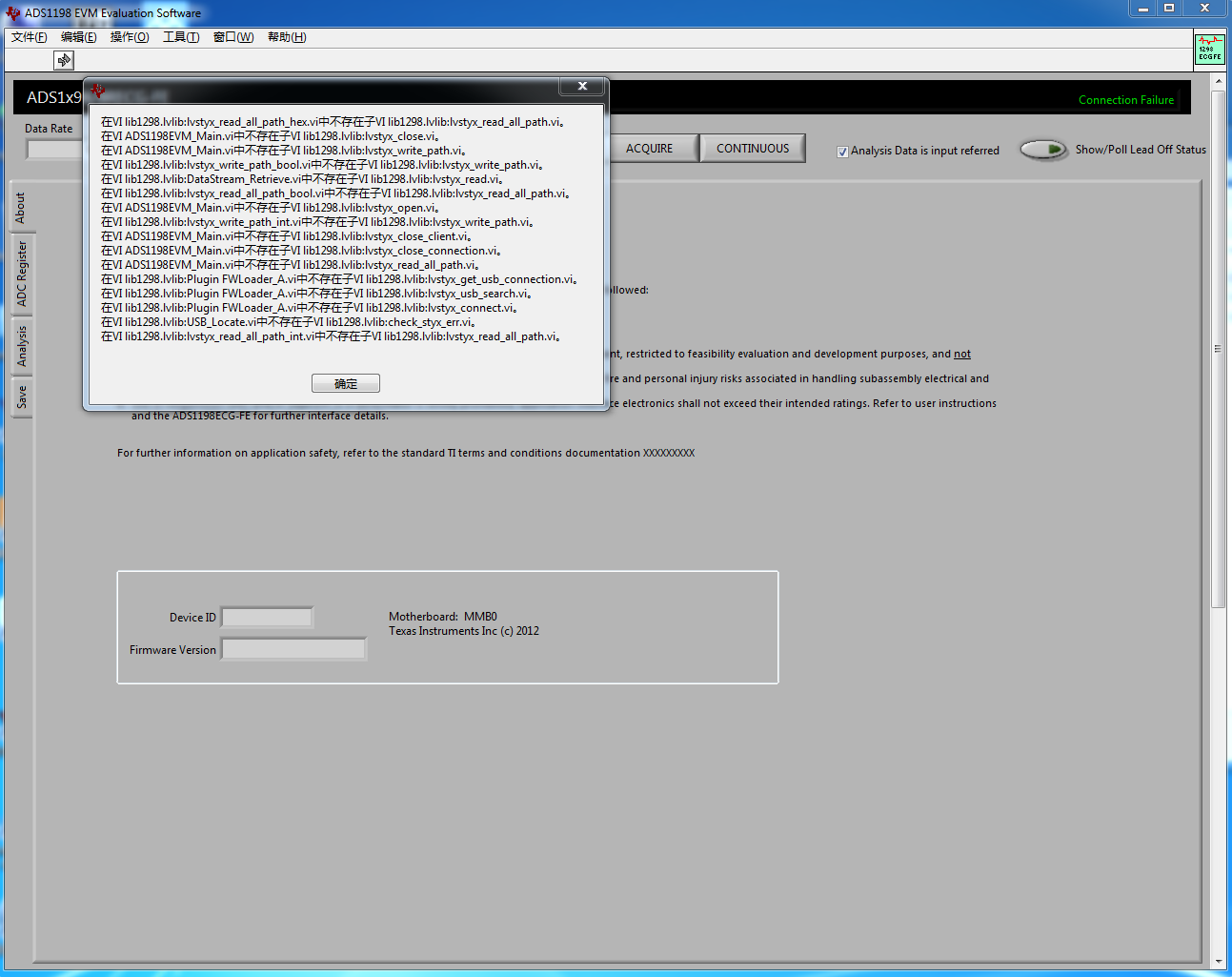Click the error line ending in lvstyx_get_usb_connection.vi
This screenshot has height=977, width=1232.
pyautogui.click(x=339, y=279)
